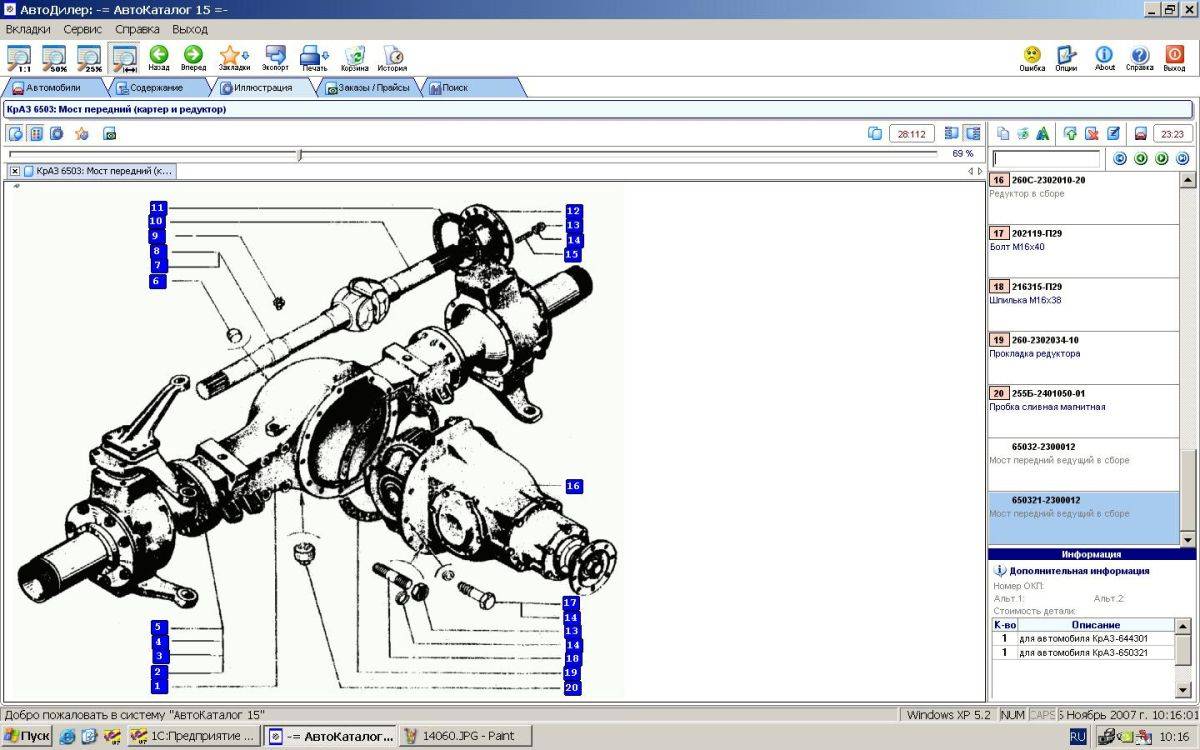This screenshot has height=750, width=1200.
Task: Open the About info icon
Action: 1104,58
